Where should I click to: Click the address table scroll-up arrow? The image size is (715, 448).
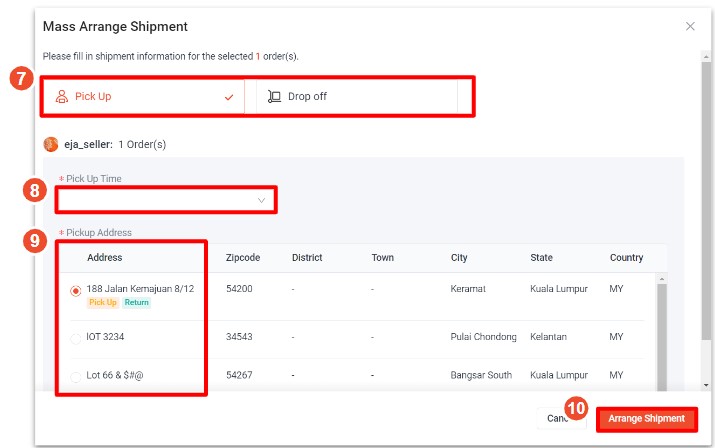click(662, 278)
